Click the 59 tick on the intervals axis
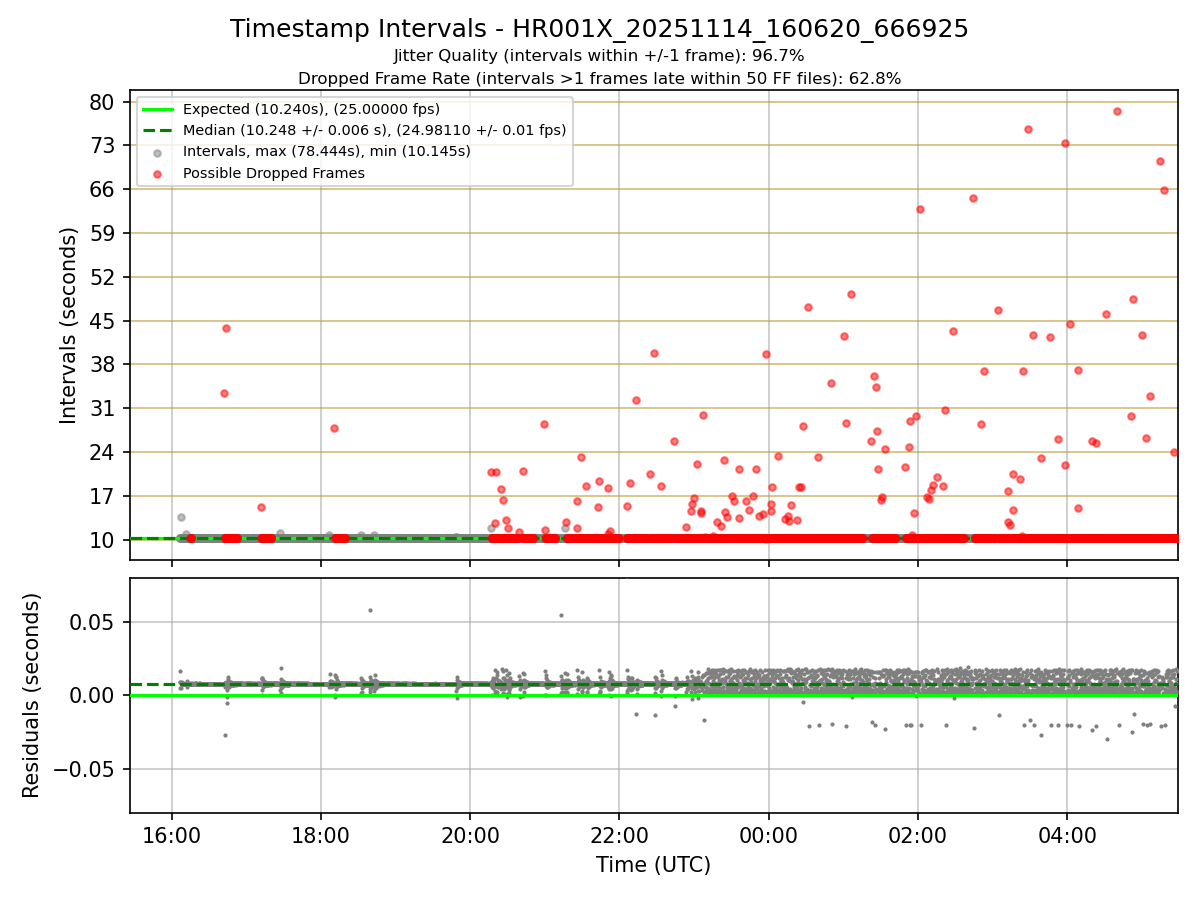 pyautogui.click(x=101, y=233)
